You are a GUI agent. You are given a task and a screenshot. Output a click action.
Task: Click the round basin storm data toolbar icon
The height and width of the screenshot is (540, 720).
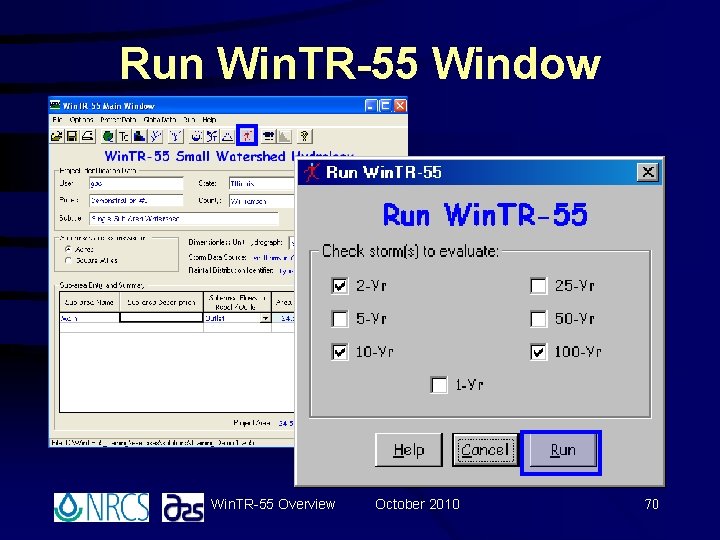(x=197, y=136)
